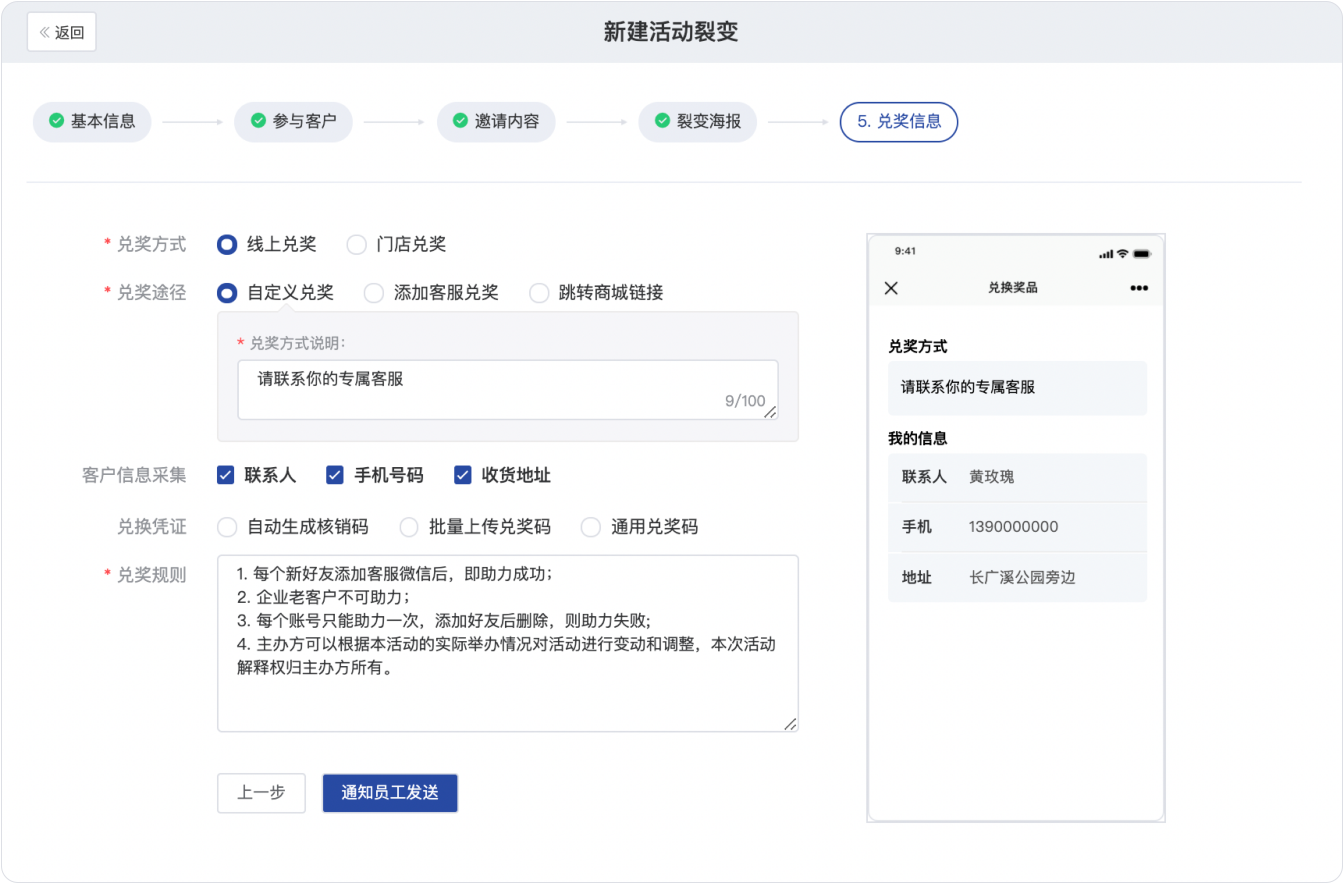1344x884 pixels.
Task: Click the 新建活动裂变 page title
Action: coord(671,32)
